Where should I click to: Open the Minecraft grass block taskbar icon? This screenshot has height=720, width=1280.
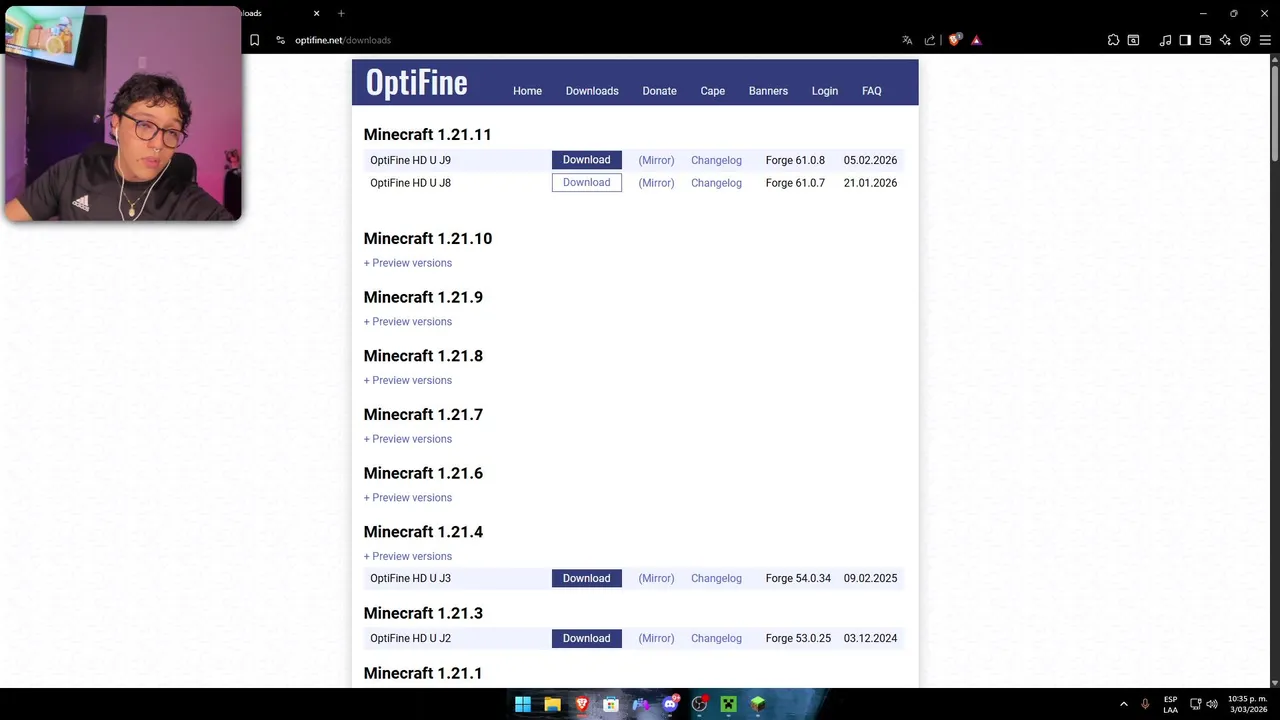tap(758, 704)
